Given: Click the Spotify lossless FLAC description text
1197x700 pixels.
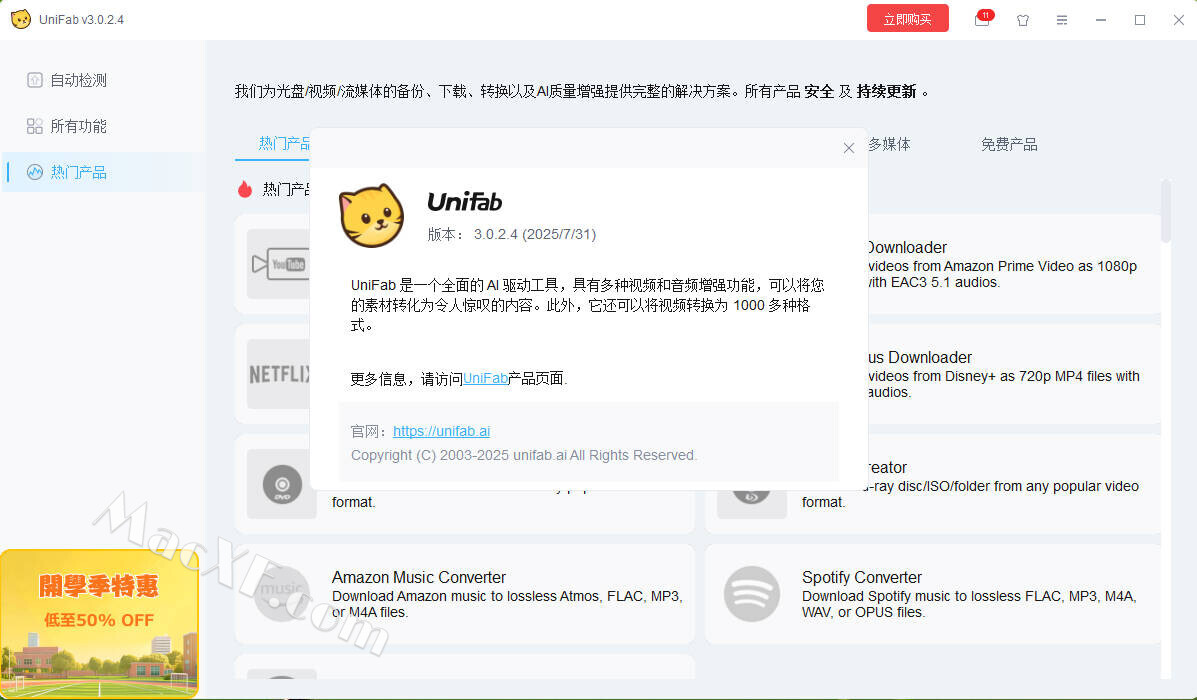Looking at the screenshot, I should pyautogui.click(x=970, y=604).
